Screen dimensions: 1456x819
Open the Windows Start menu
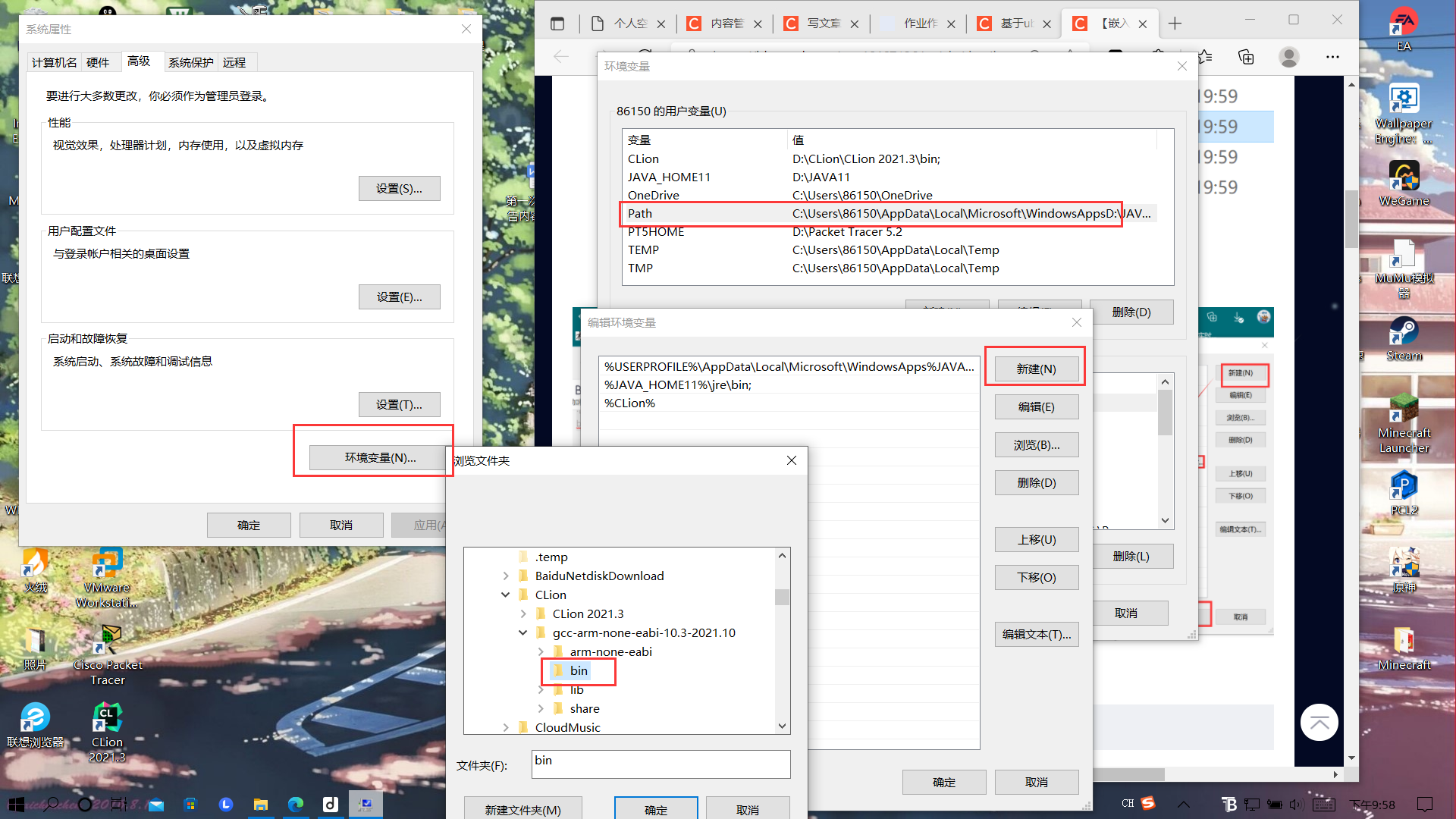pyautogui.click(x=16, y=804)
